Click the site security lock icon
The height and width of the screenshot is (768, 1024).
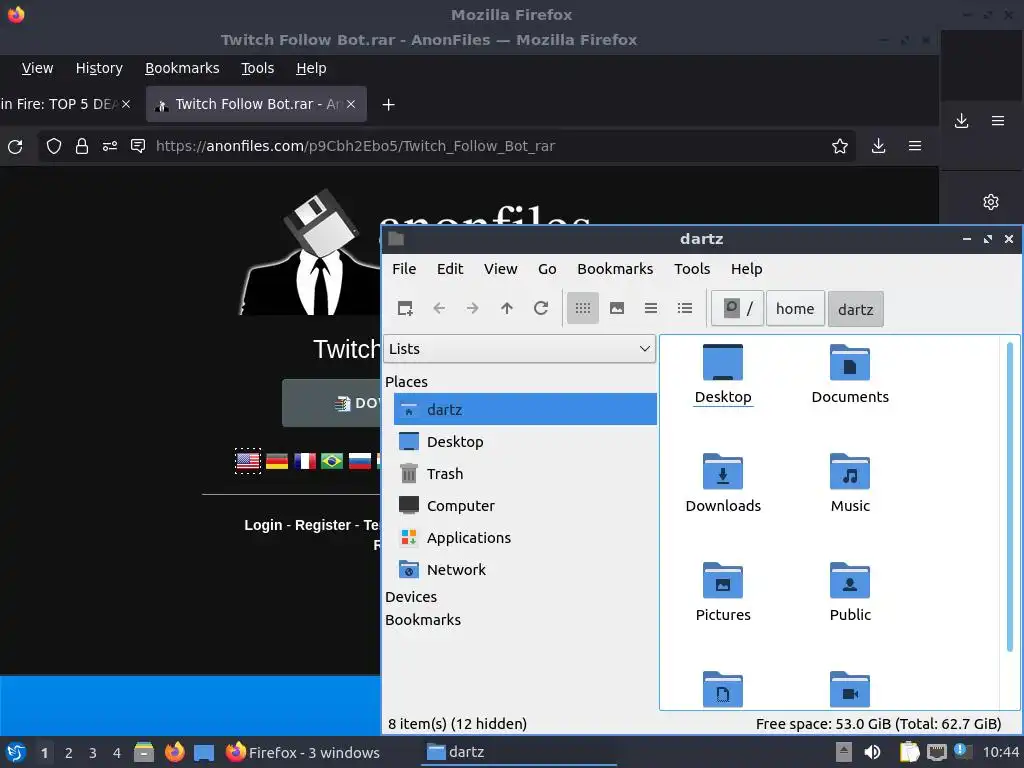point(82,146)
